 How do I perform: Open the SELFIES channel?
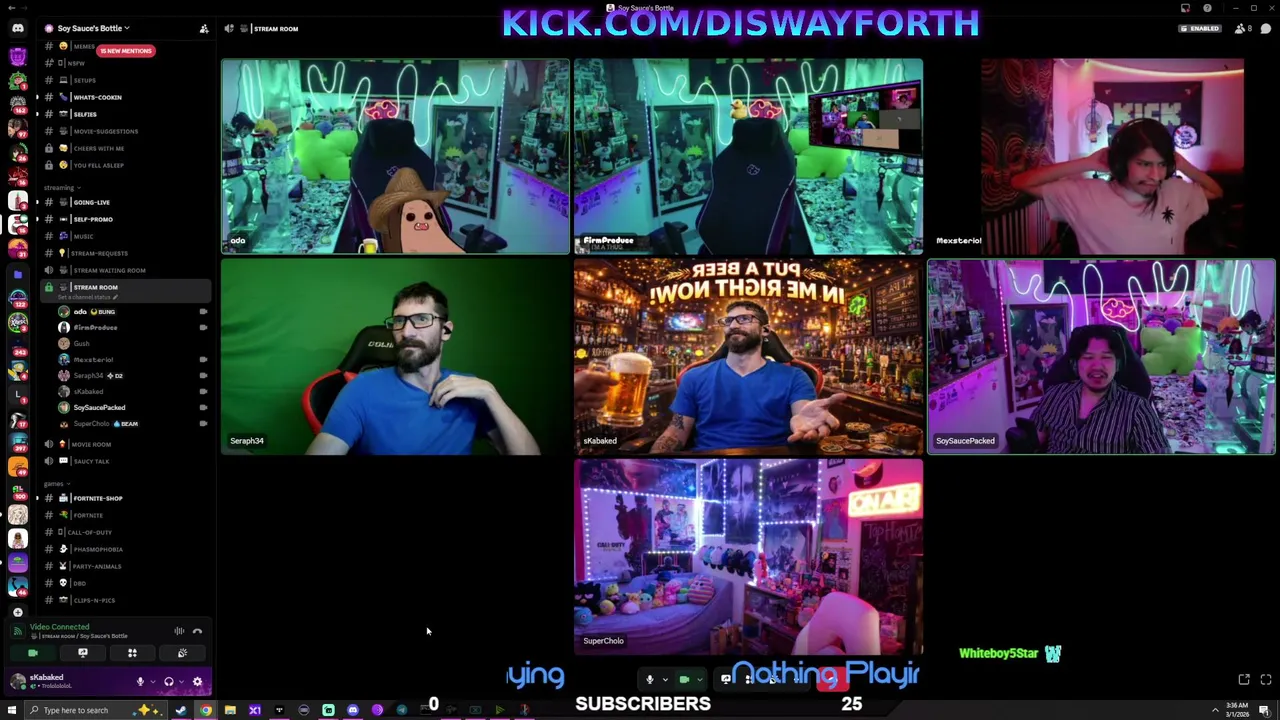[x=125, y=114]
